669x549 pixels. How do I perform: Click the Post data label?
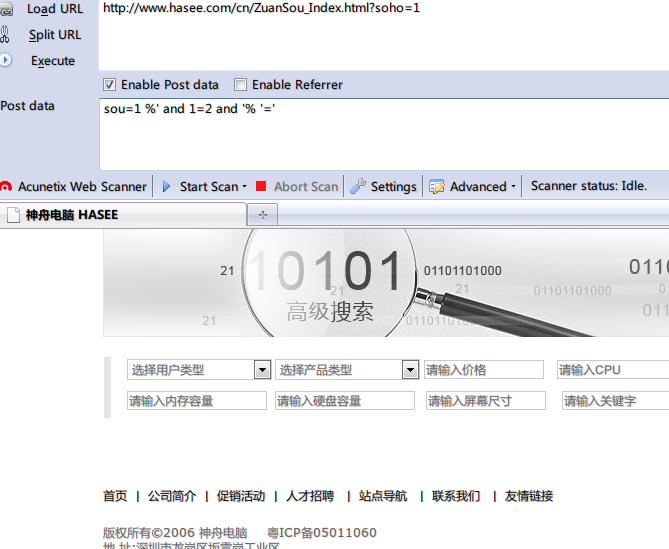point(28,106)
